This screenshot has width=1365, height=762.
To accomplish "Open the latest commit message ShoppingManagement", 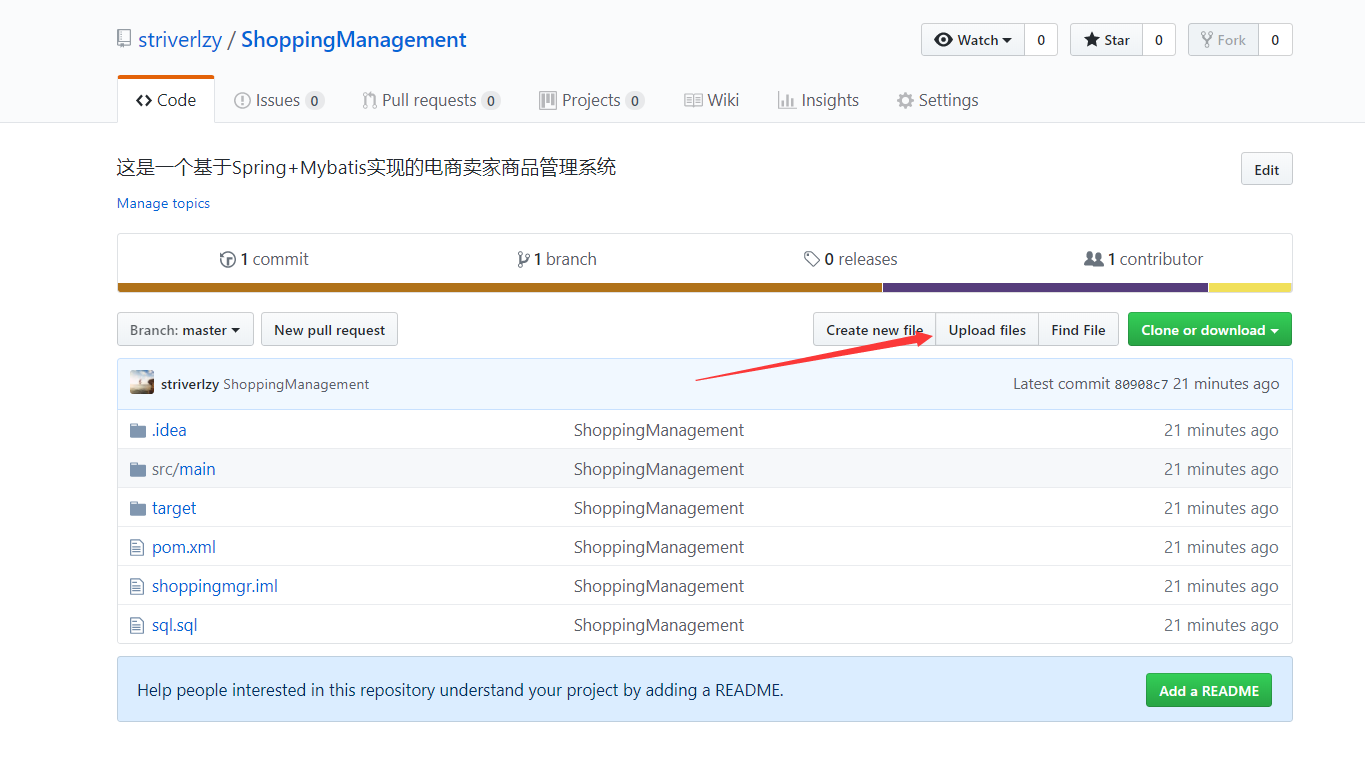I will pos(296,384).
